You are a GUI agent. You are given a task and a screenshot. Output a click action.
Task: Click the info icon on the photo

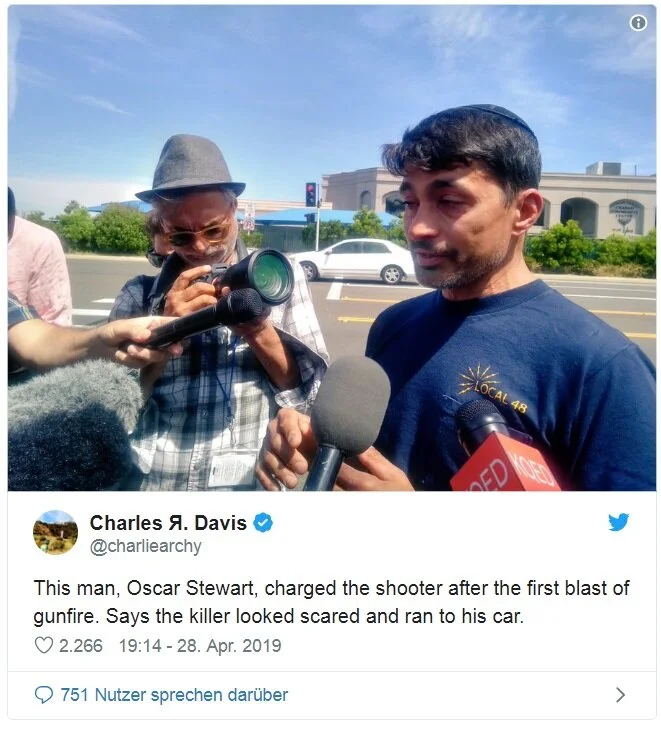pos(638,22)
